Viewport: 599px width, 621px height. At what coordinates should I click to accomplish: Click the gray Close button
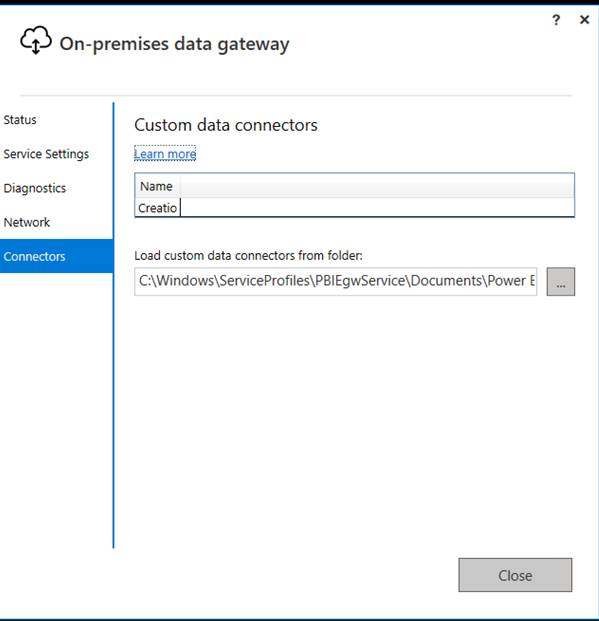[x=515, y=575]
